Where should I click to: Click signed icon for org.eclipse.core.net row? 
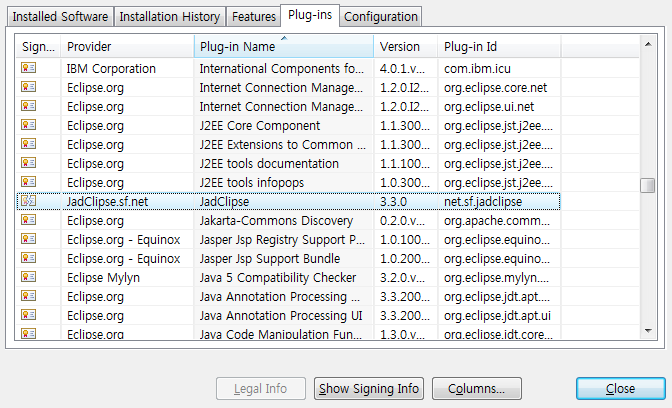(x=28, y=87)
